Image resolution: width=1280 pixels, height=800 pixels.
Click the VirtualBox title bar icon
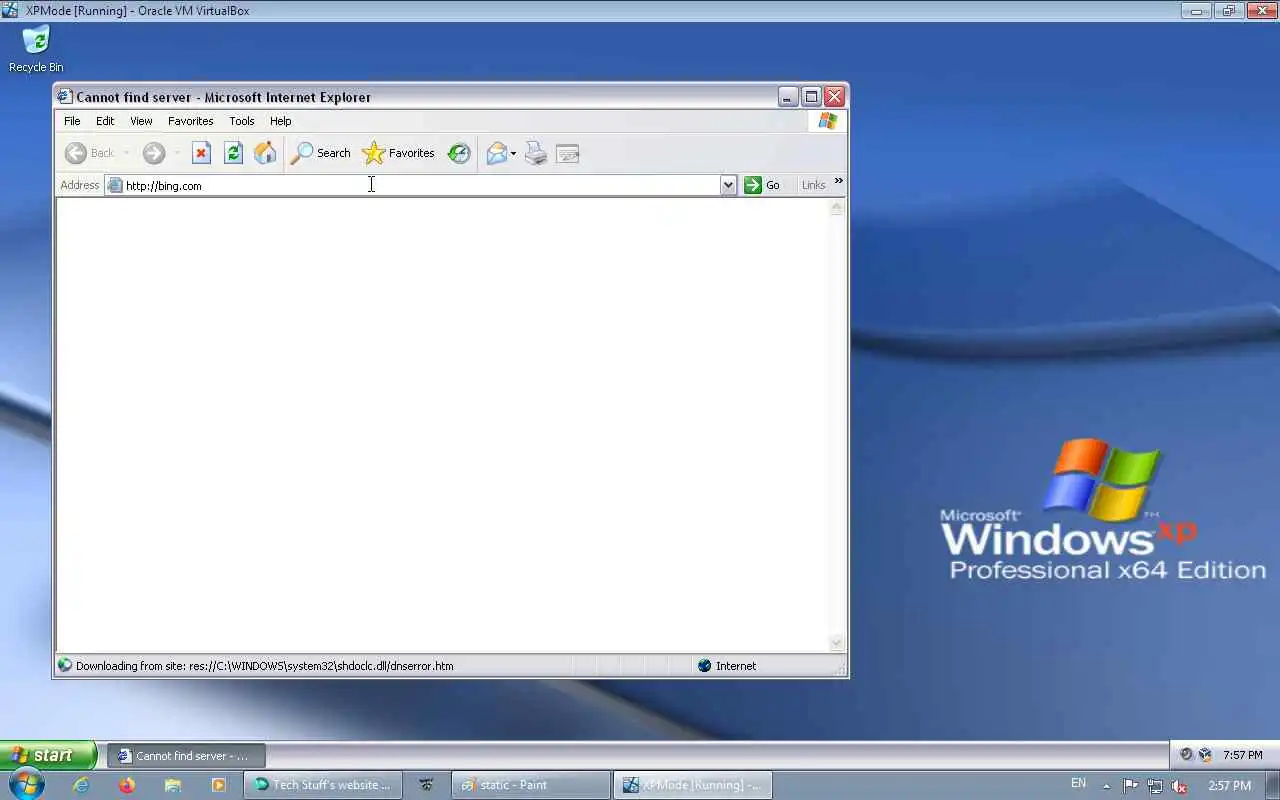click(x=10, y=10)
